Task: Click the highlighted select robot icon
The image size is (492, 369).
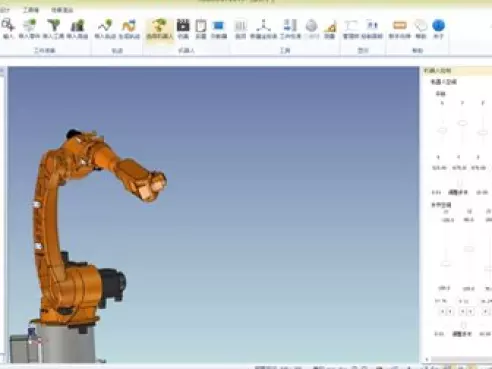Action: (x=160, y=29)
